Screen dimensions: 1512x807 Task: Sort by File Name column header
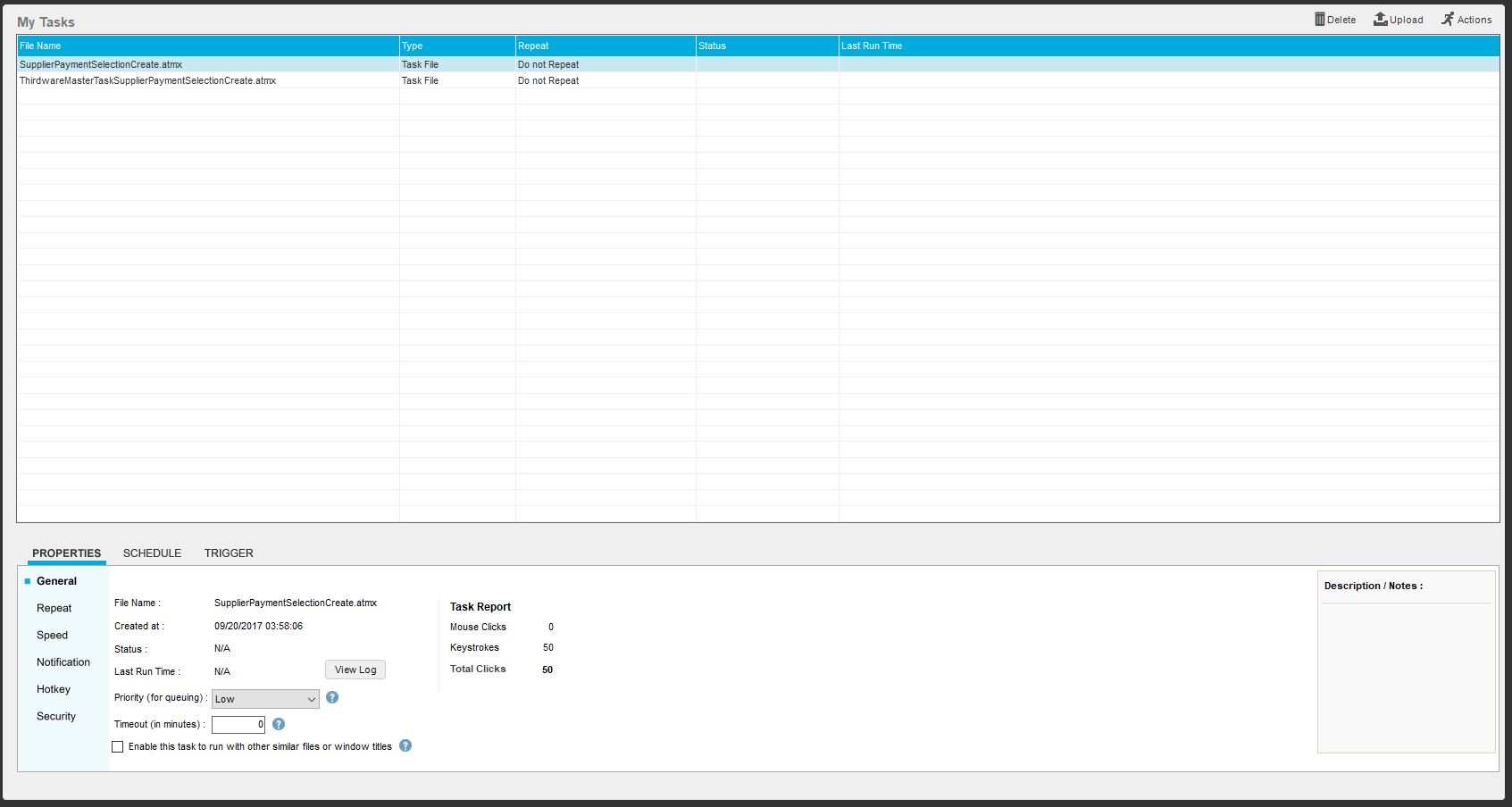[207, 46]
